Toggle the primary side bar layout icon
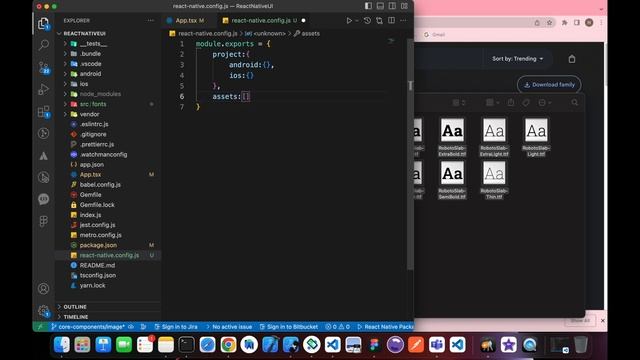This screenshot has height=360, width=640. pos(368,6)
